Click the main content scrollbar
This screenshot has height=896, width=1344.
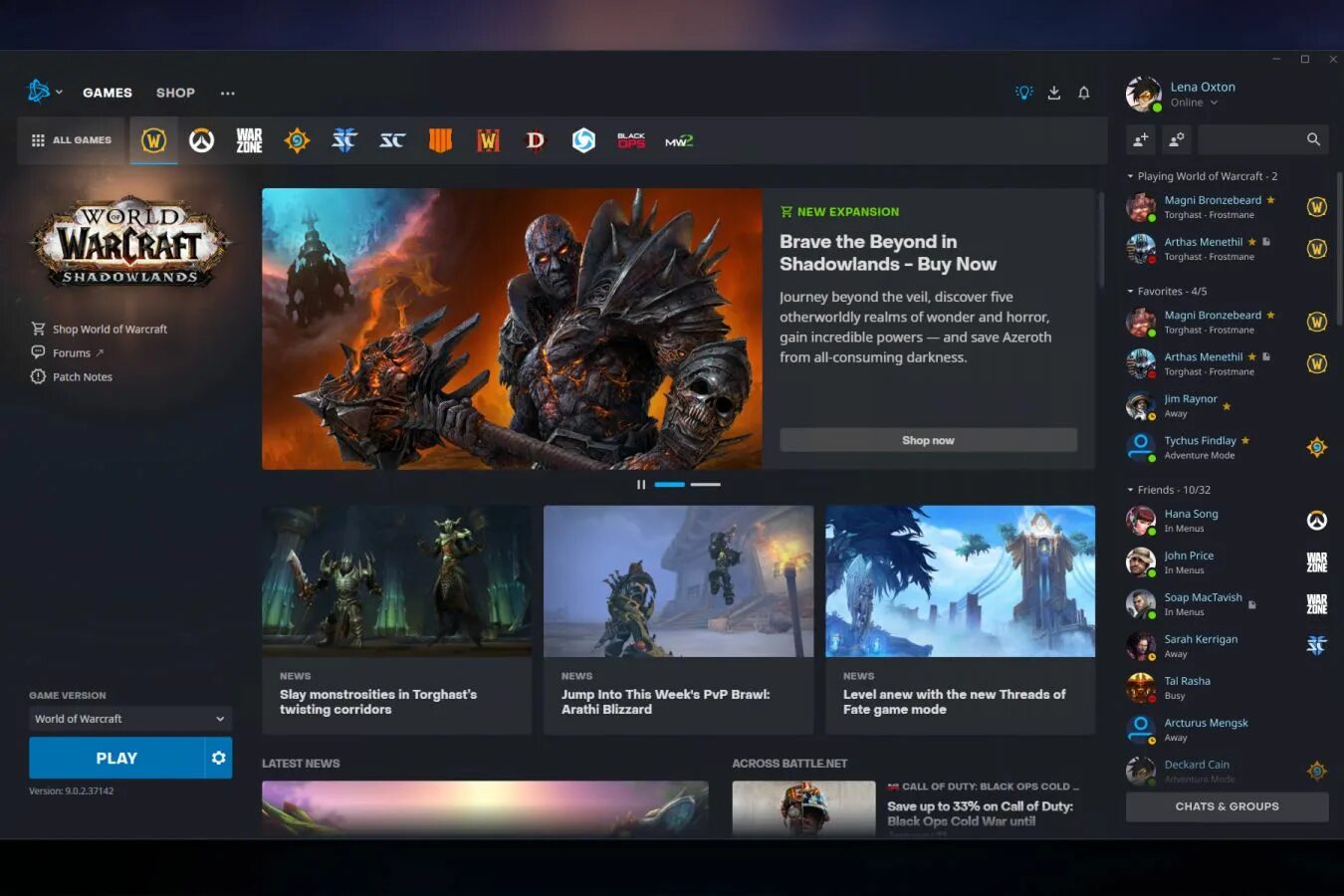[x=1101, y=239]
